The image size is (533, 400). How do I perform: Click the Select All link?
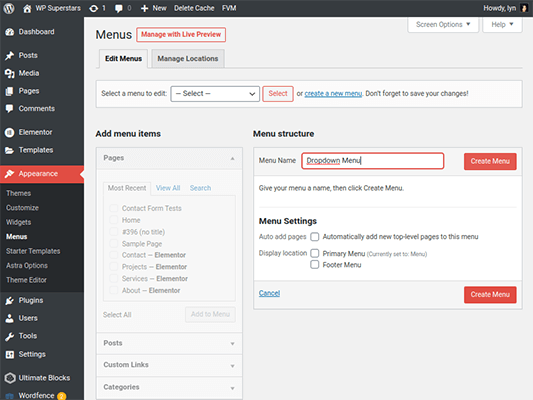pyautogui.click(x=117, y=315)
